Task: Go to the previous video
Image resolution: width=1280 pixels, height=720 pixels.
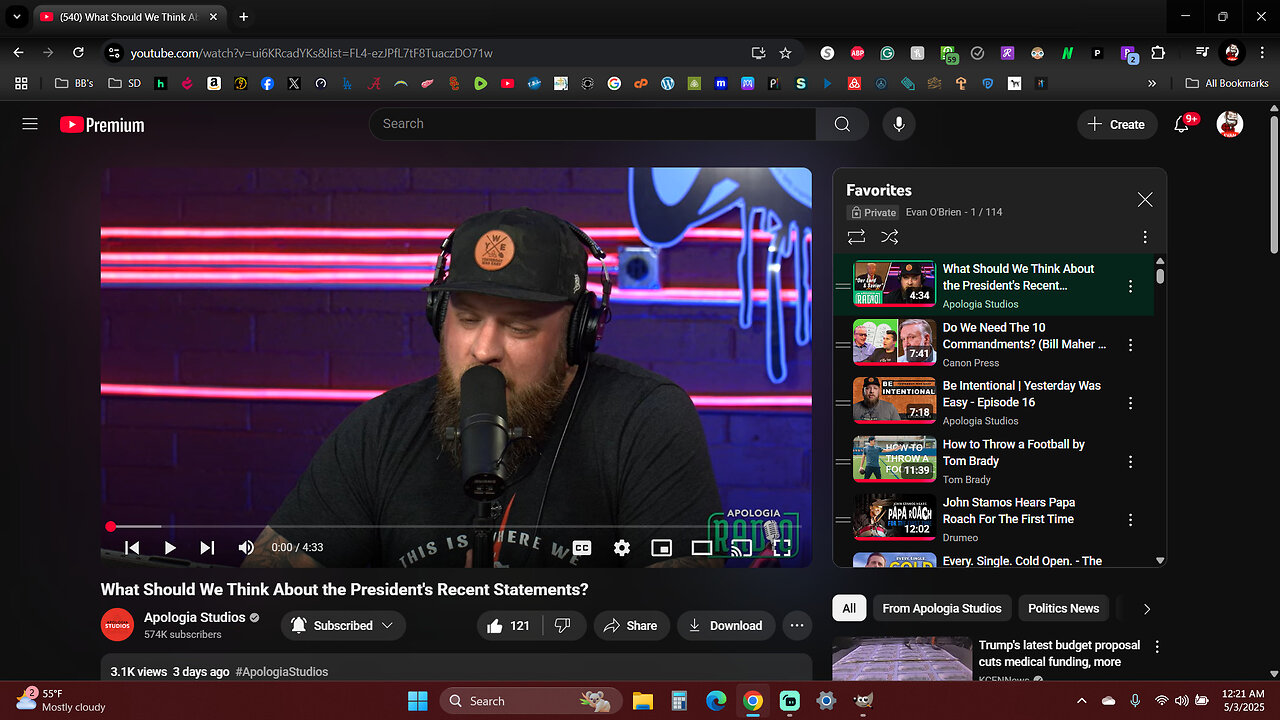Action: (x=132, y=547)
